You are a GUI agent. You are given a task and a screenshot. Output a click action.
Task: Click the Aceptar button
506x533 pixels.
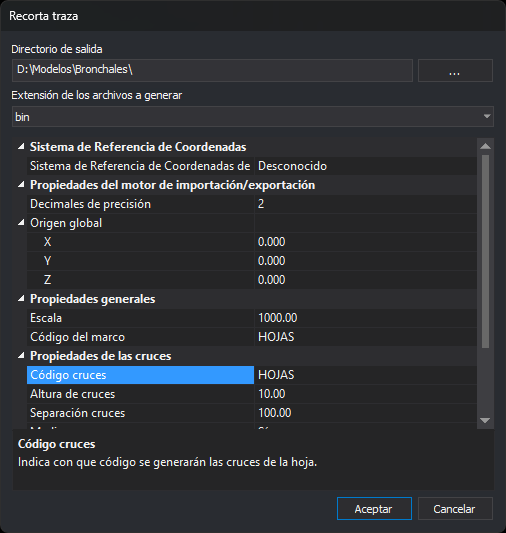[x=374, y=509]
